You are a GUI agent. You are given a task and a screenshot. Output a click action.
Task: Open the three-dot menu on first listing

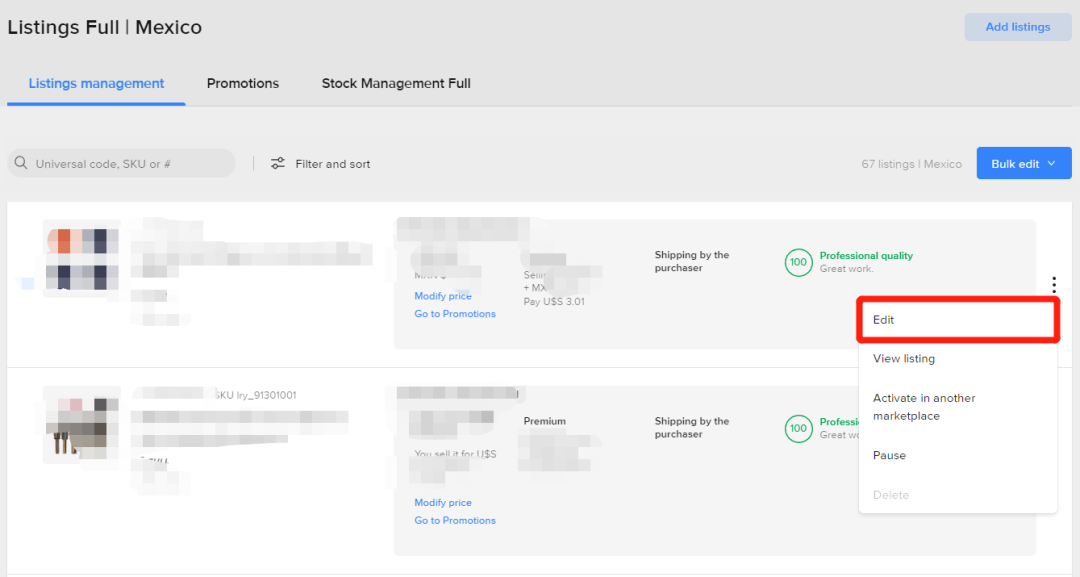1054,285
